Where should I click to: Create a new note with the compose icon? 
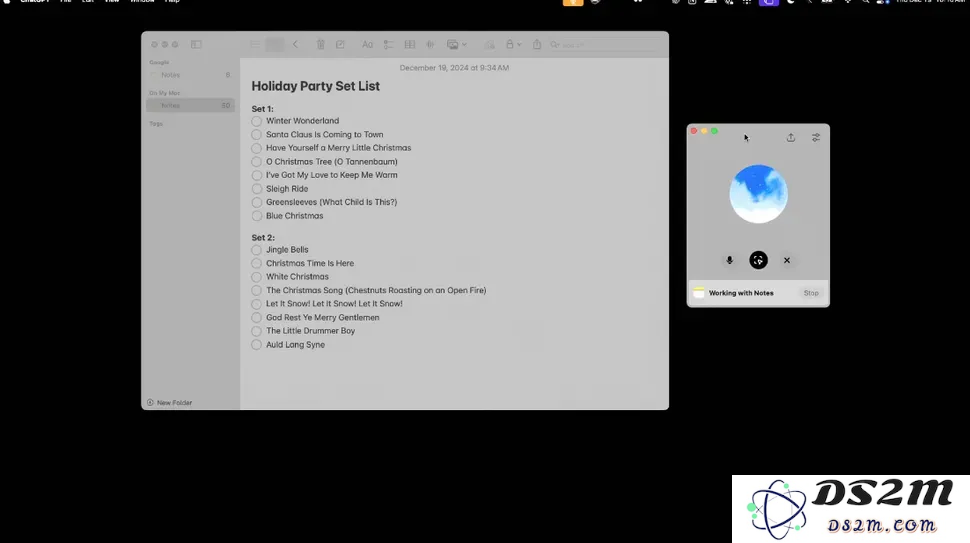click(x=340, y=45)
